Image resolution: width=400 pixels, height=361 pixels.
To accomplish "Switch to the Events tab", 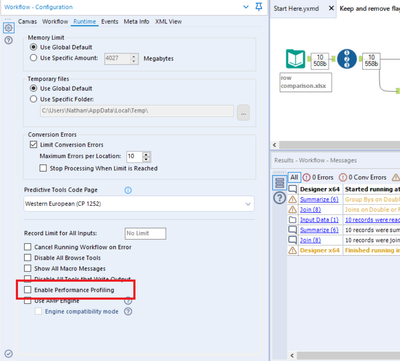I will point(110,21).
